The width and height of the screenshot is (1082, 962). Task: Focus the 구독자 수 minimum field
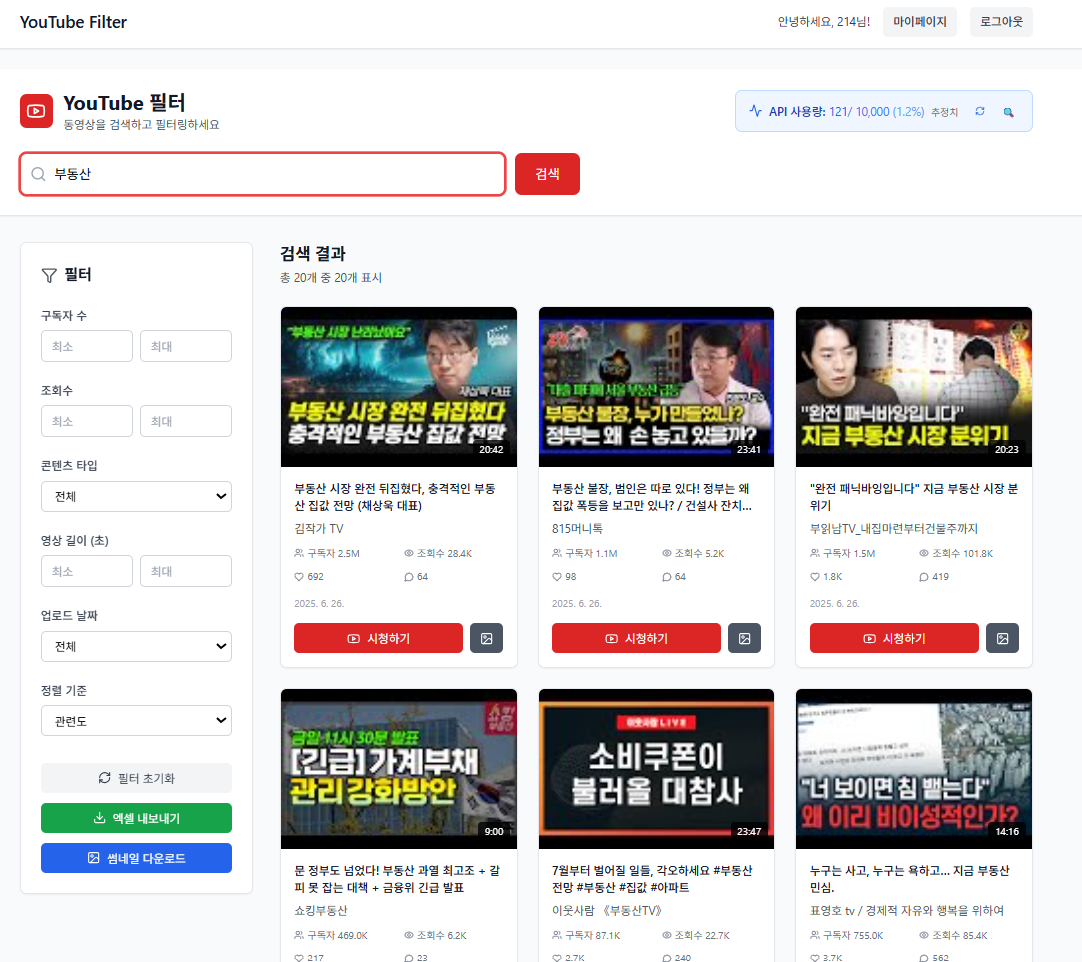[87, 346]
